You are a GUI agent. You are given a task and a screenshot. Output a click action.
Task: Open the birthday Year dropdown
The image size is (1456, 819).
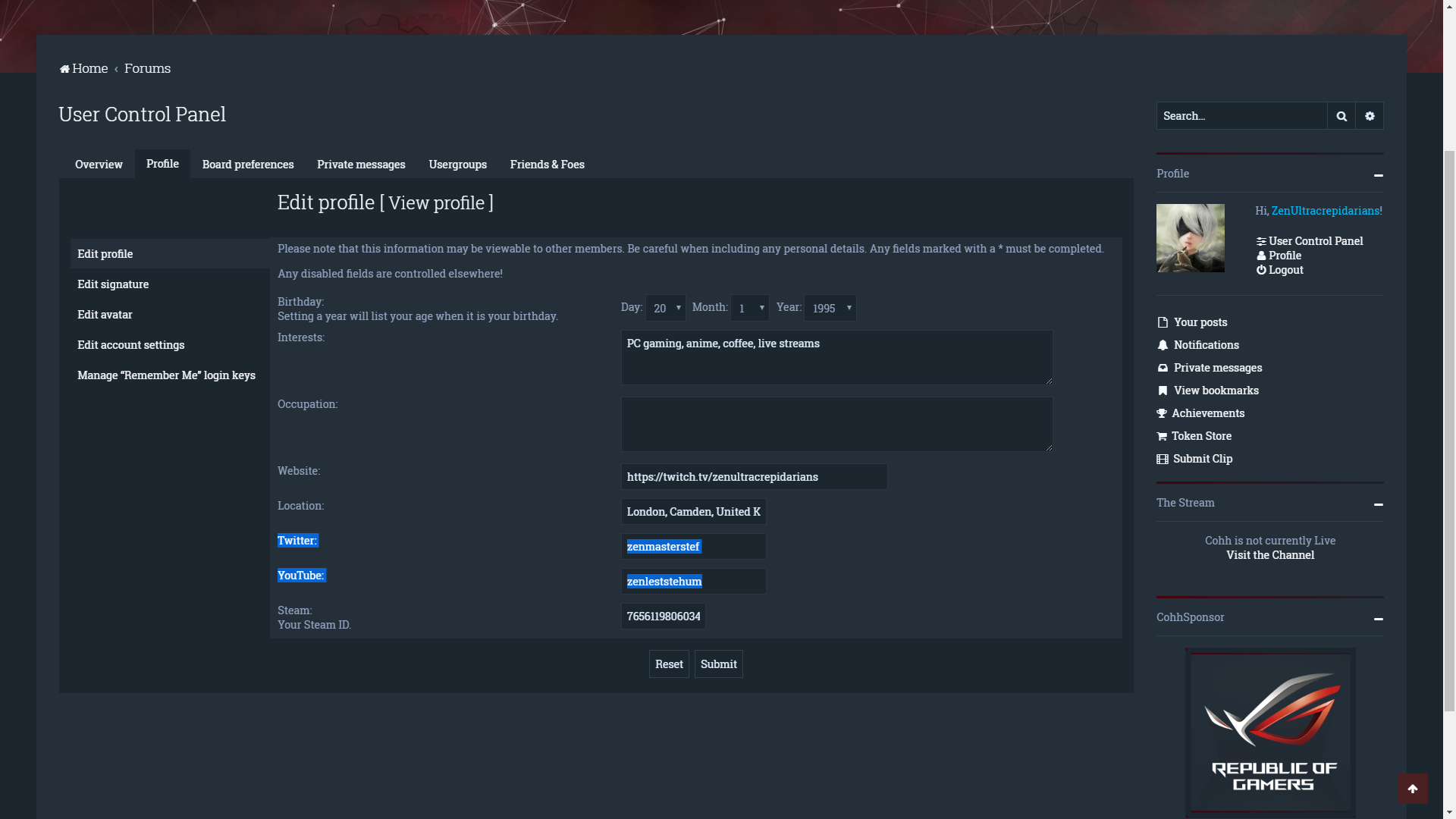(830, 308)
